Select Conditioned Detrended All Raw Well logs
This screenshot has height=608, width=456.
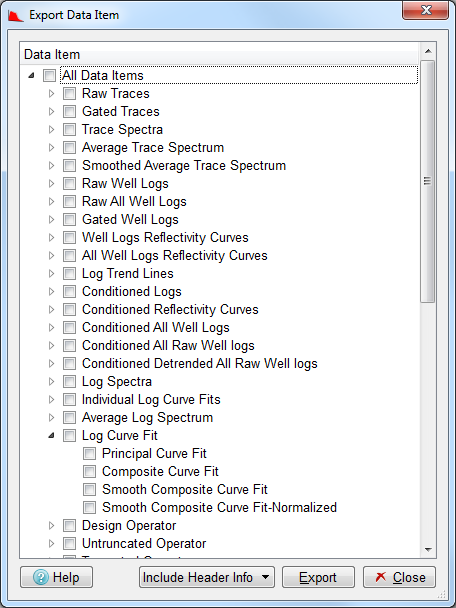200,363
